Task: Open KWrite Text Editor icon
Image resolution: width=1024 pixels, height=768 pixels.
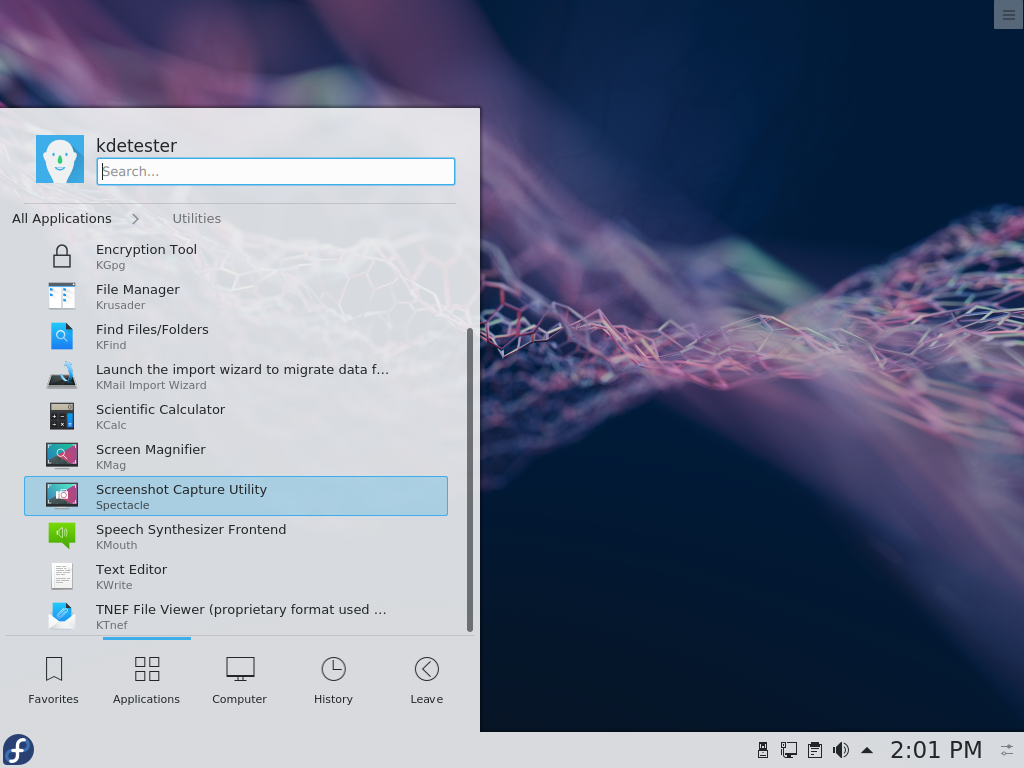Action: pyautogui.click(x=62, y=576)
